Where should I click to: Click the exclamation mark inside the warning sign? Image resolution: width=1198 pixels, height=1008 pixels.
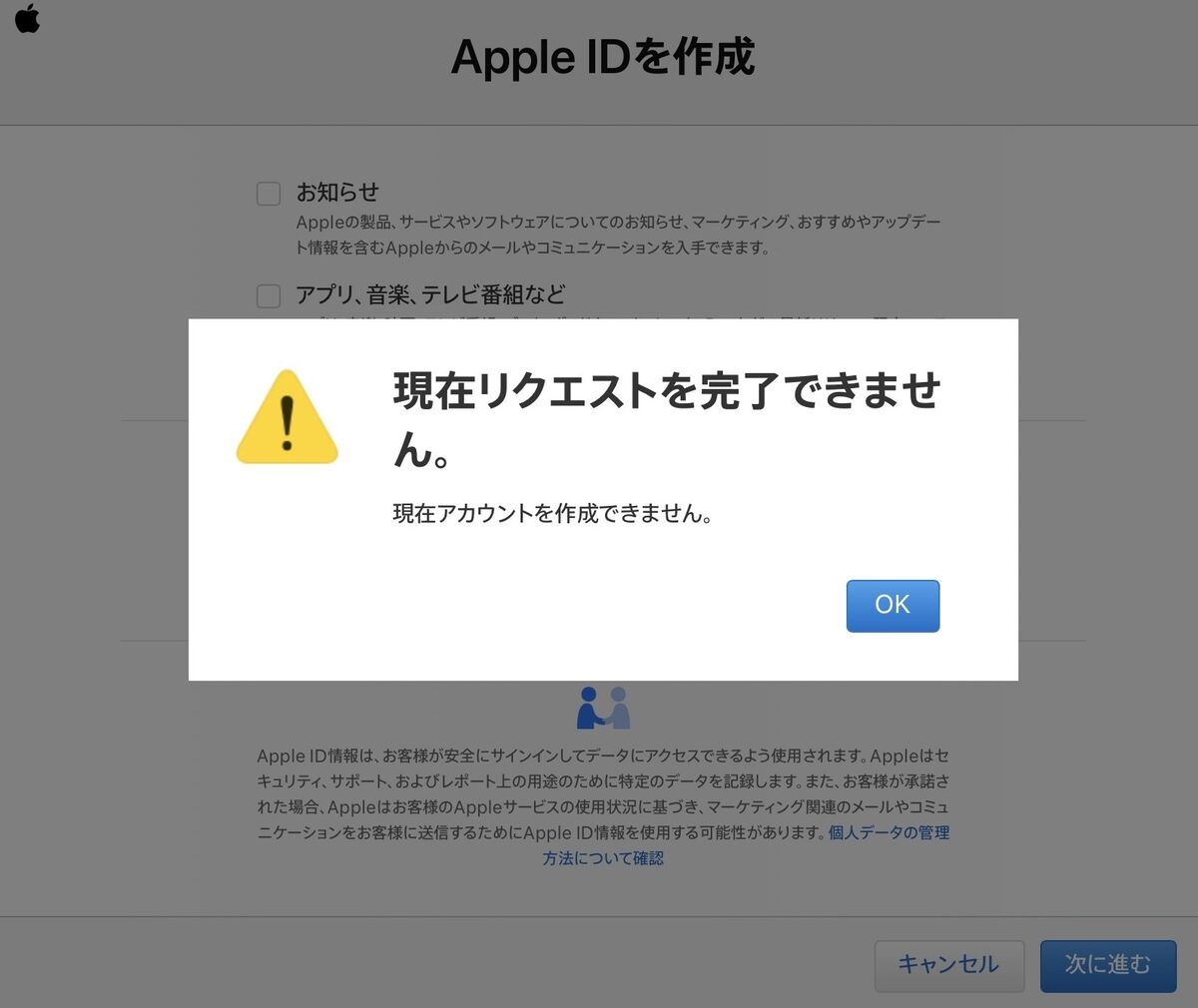[x=288, y=423]
